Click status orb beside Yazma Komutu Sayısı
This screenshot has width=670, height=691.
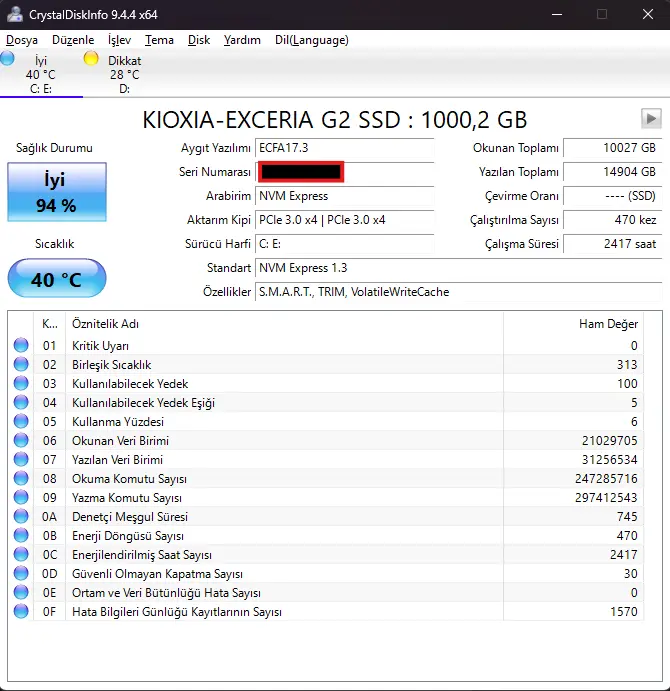[21, 497]
